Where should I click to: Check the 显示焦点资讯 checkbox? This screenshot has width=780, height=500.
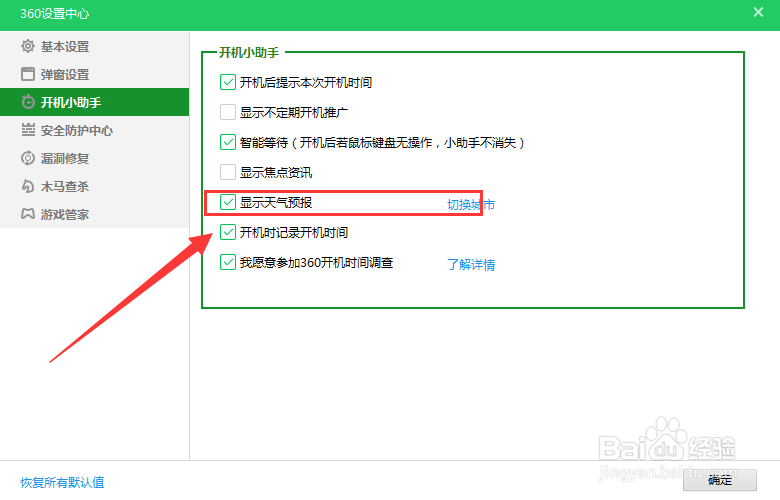[228, 172]
